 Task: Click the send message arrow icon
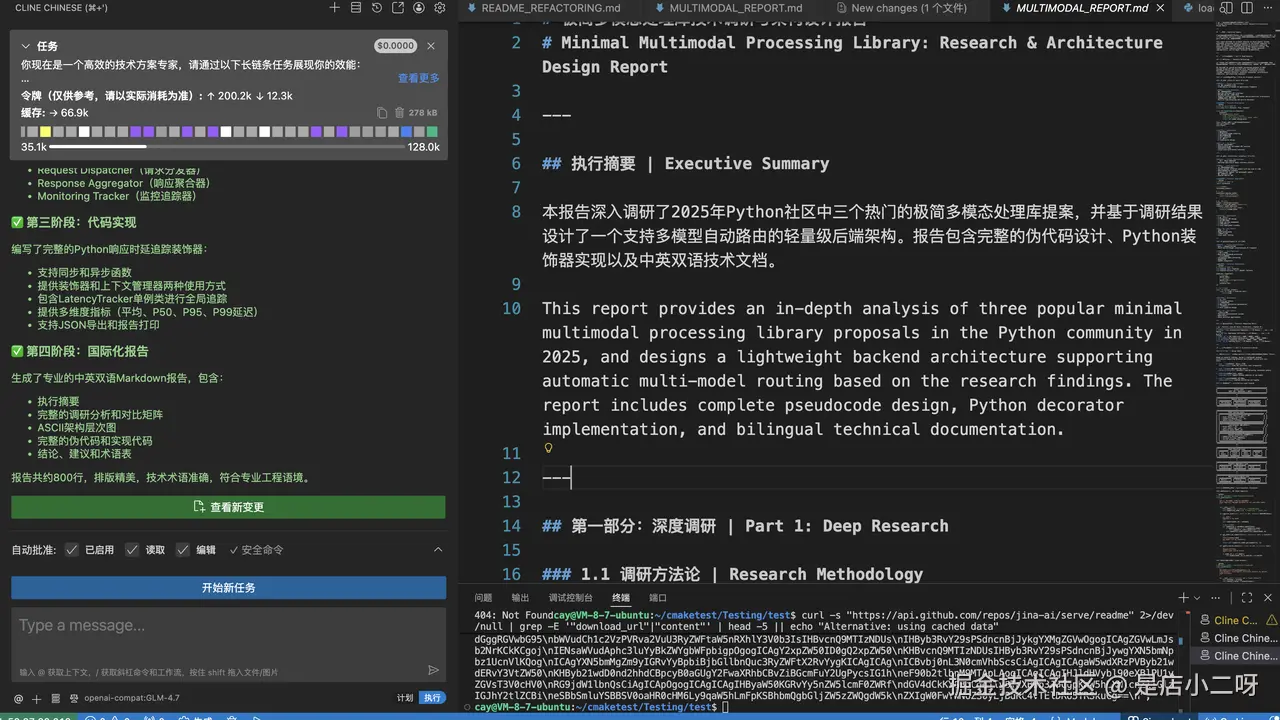coord(433,670)
